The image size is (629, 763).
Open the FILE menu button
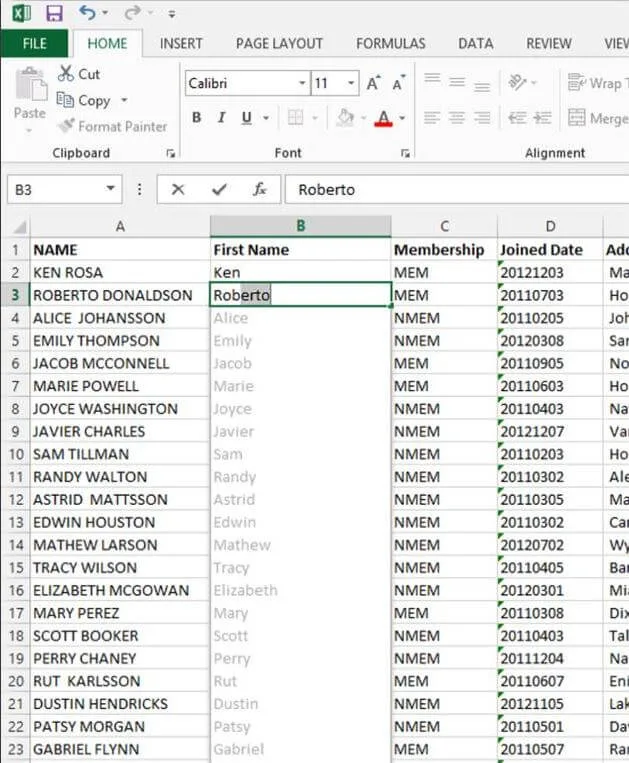[34, 43]
